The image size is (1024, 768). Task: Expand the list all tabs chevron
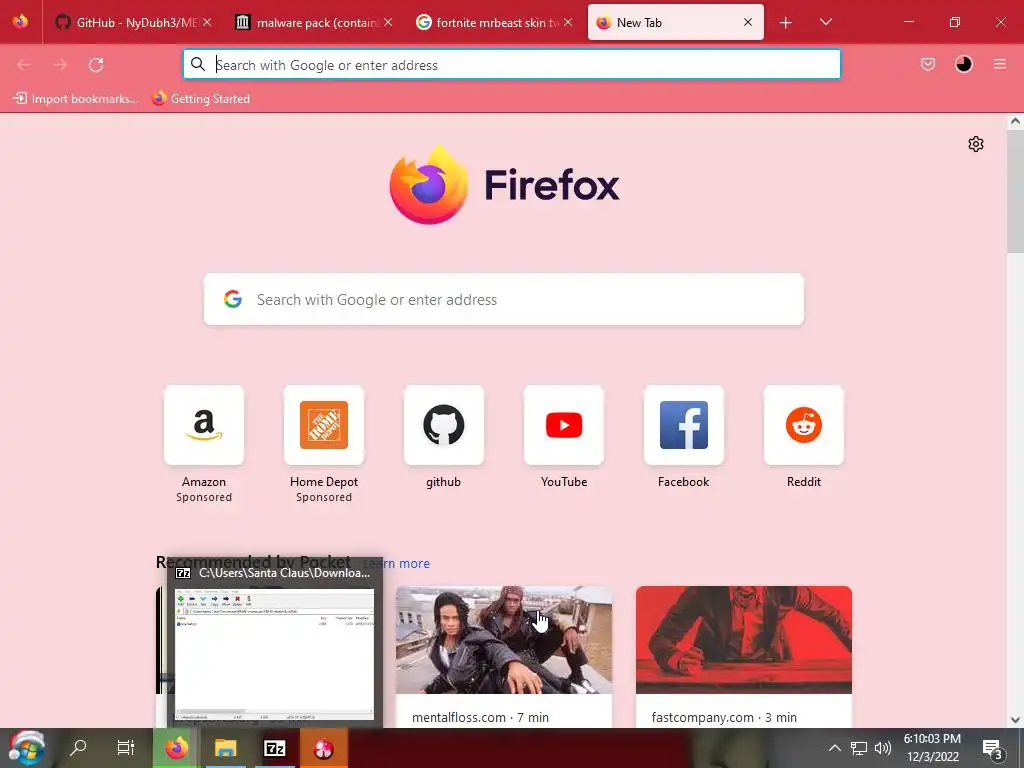(x=825, y=22)
